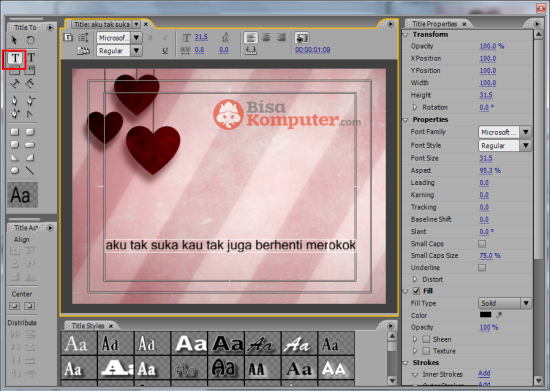Pick color with the Fill eyedropper

point(499,315)
